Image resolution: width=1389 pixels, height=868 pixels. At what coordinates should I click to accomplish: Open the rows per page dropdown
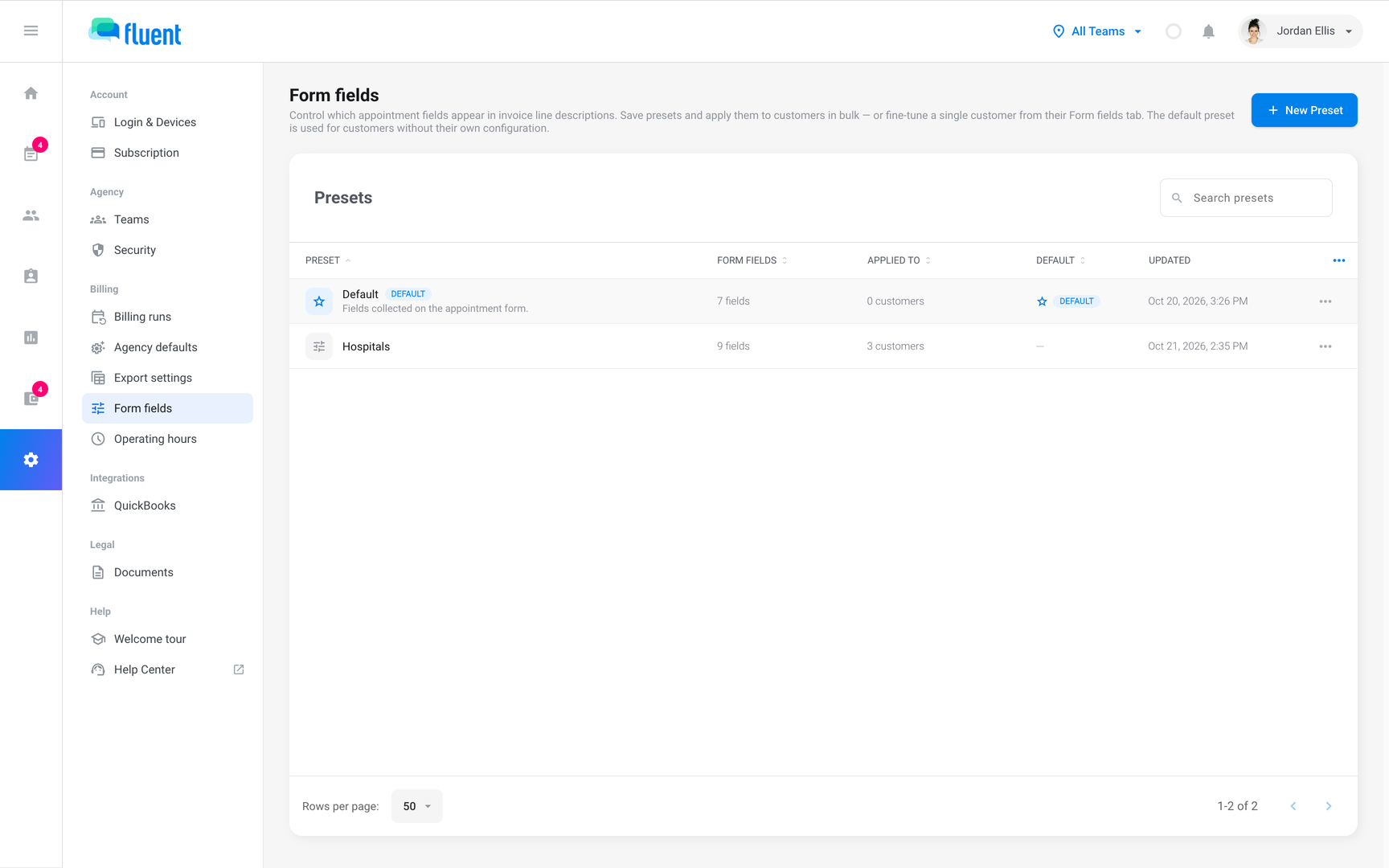(x=417, y=806)
